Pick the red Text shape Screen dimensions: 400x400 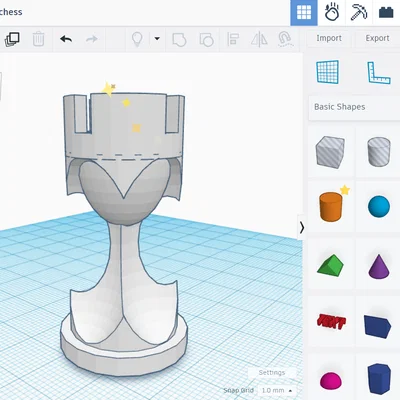click(331, 322)
